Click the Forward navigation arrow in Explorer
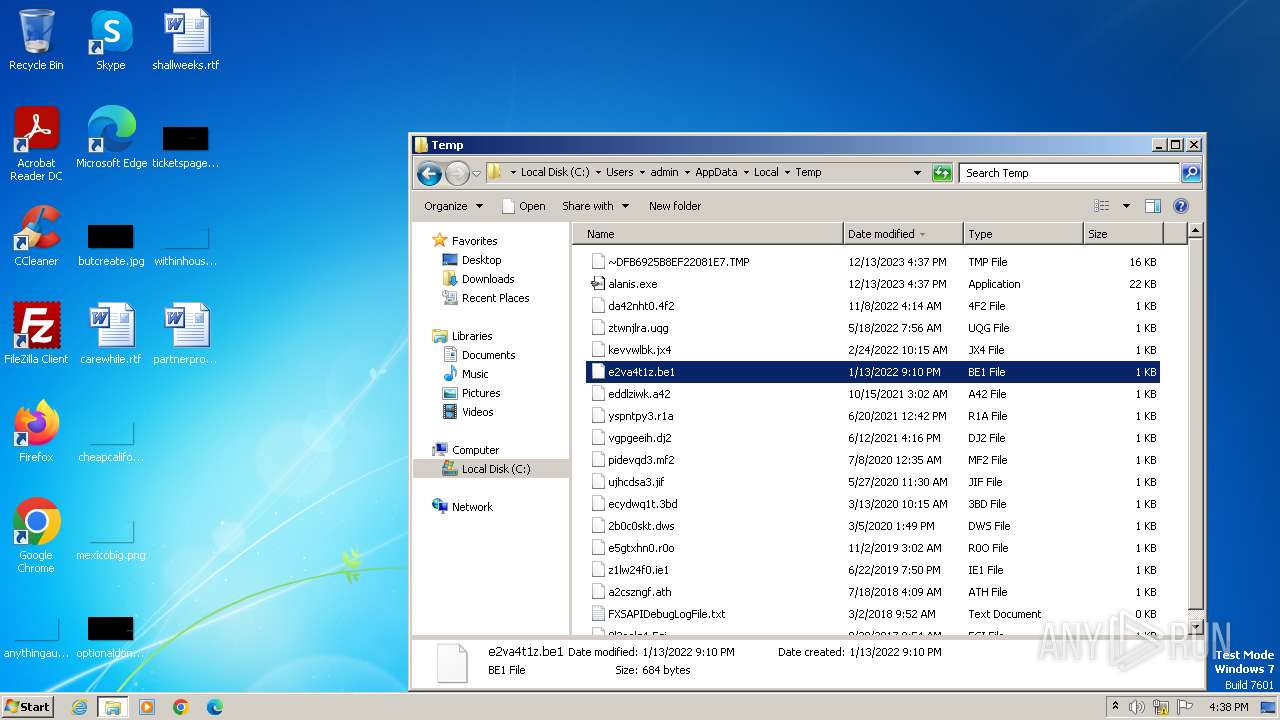 457,173
